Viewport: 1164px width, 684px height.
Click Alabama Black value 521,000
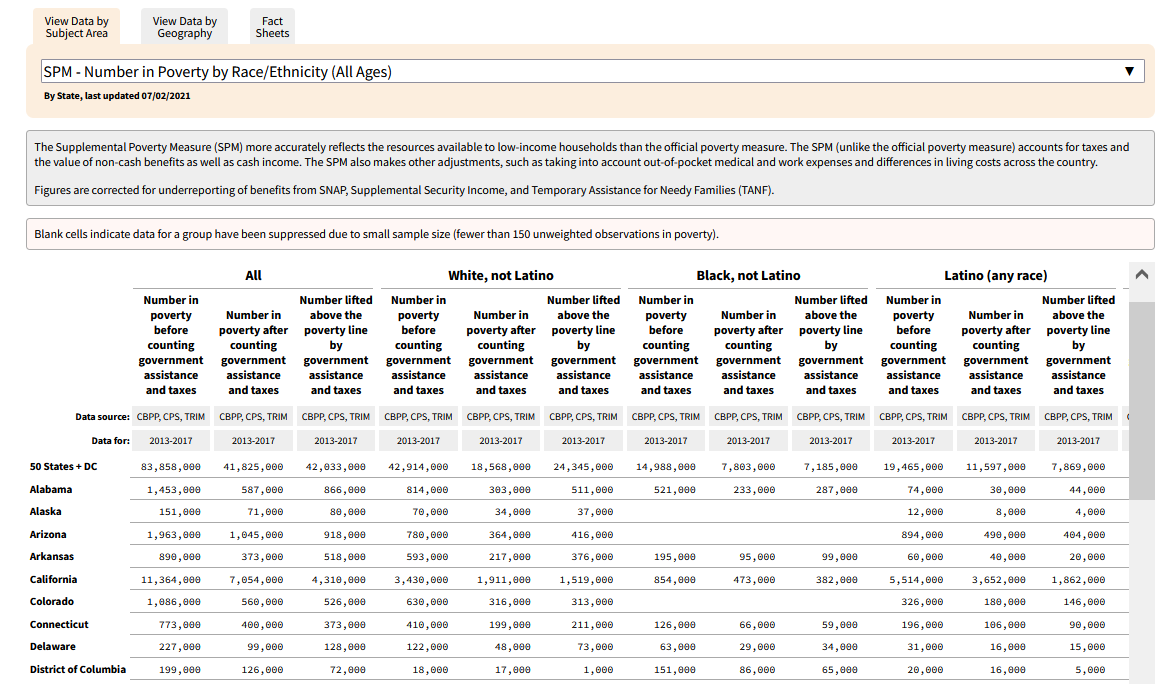point(675,490)
